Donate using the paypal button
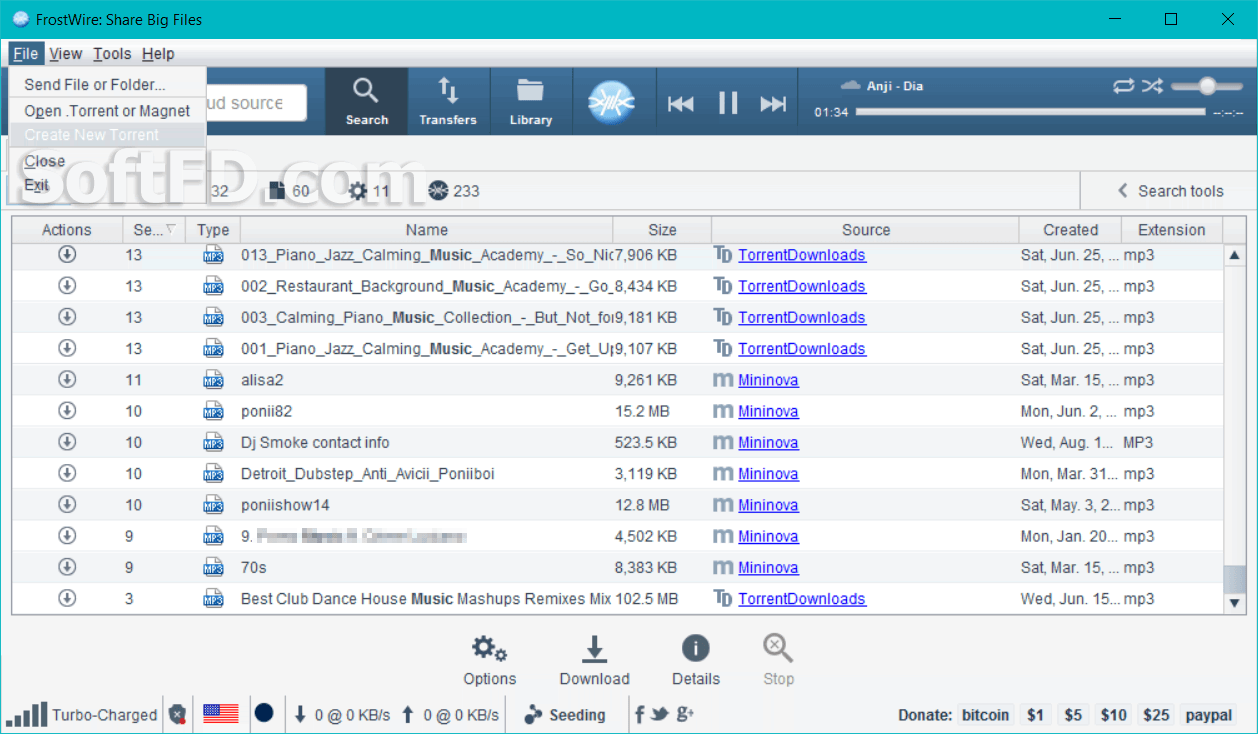 click(1208, 715)
